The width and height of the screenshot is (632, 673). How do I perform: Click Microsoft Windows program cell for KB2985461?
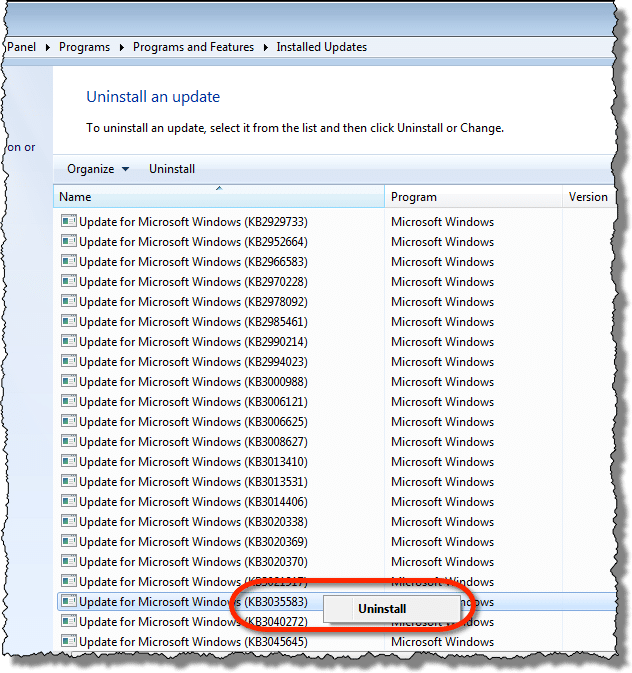click(442, 321)
